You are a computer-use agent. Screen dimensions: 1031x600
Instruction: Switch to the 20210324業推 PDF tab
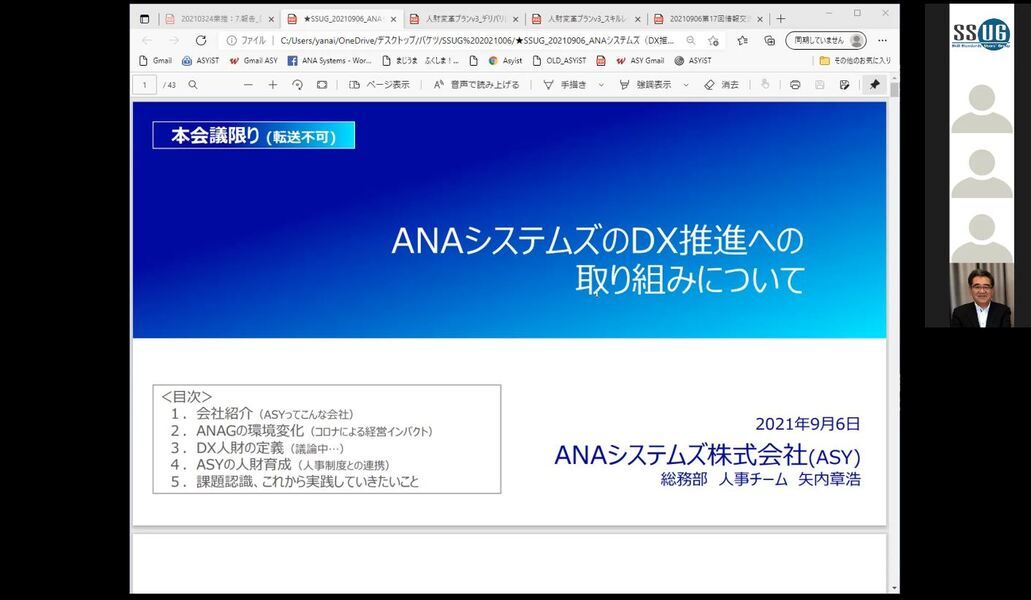(x=218, y=19)
